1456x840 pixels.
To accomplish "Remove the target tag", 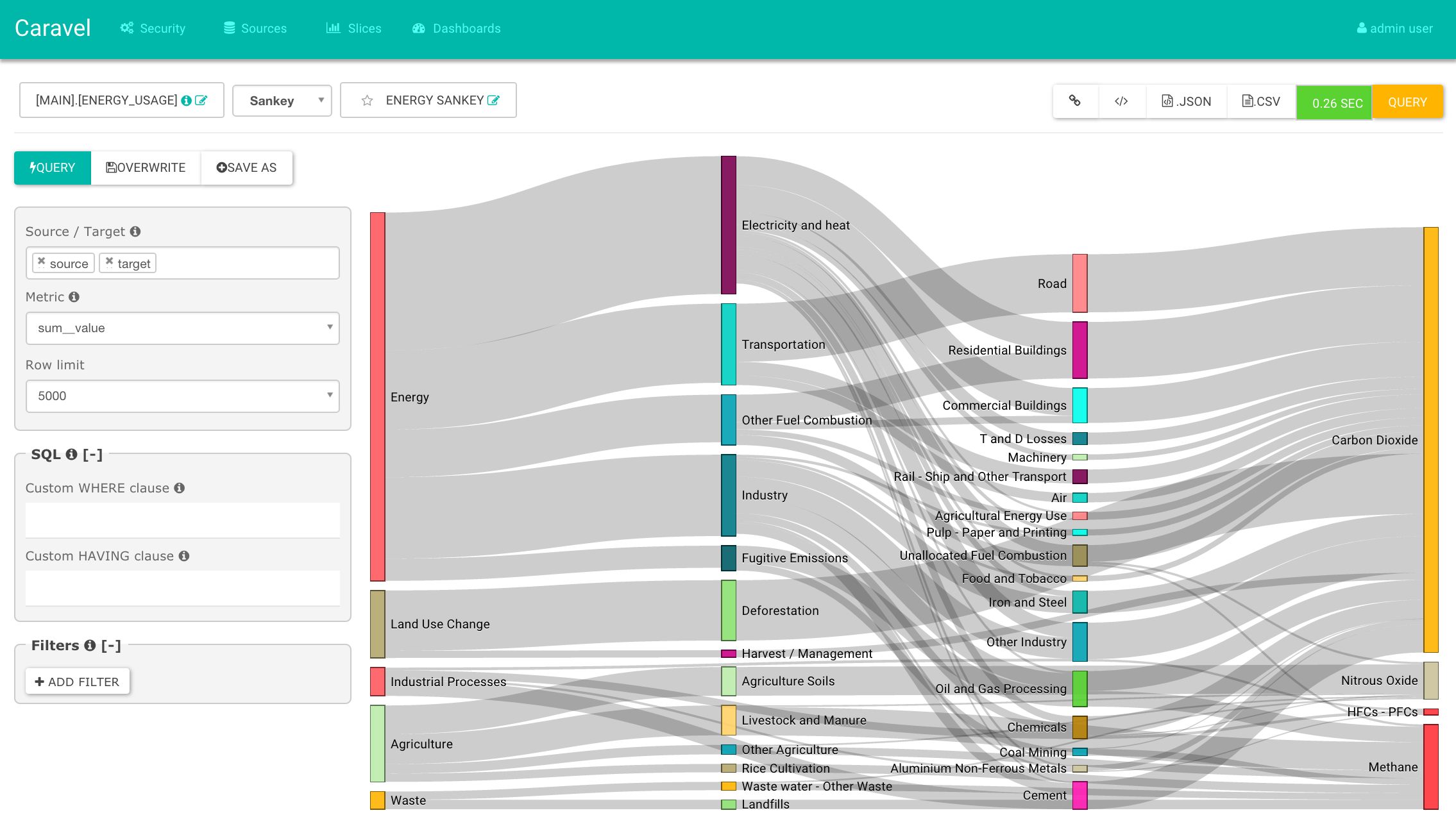I will point(110,262).
